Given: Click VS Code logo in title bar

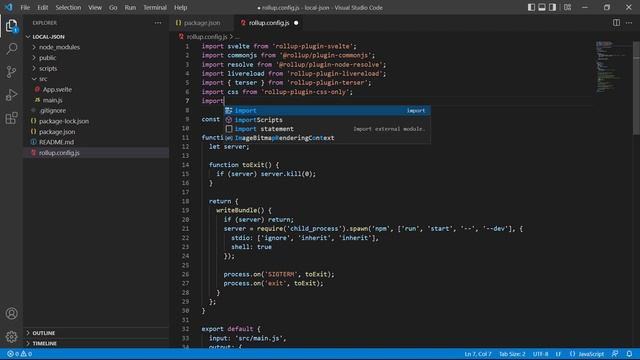Looking at the screenshot, I should [x=9, y=7].
